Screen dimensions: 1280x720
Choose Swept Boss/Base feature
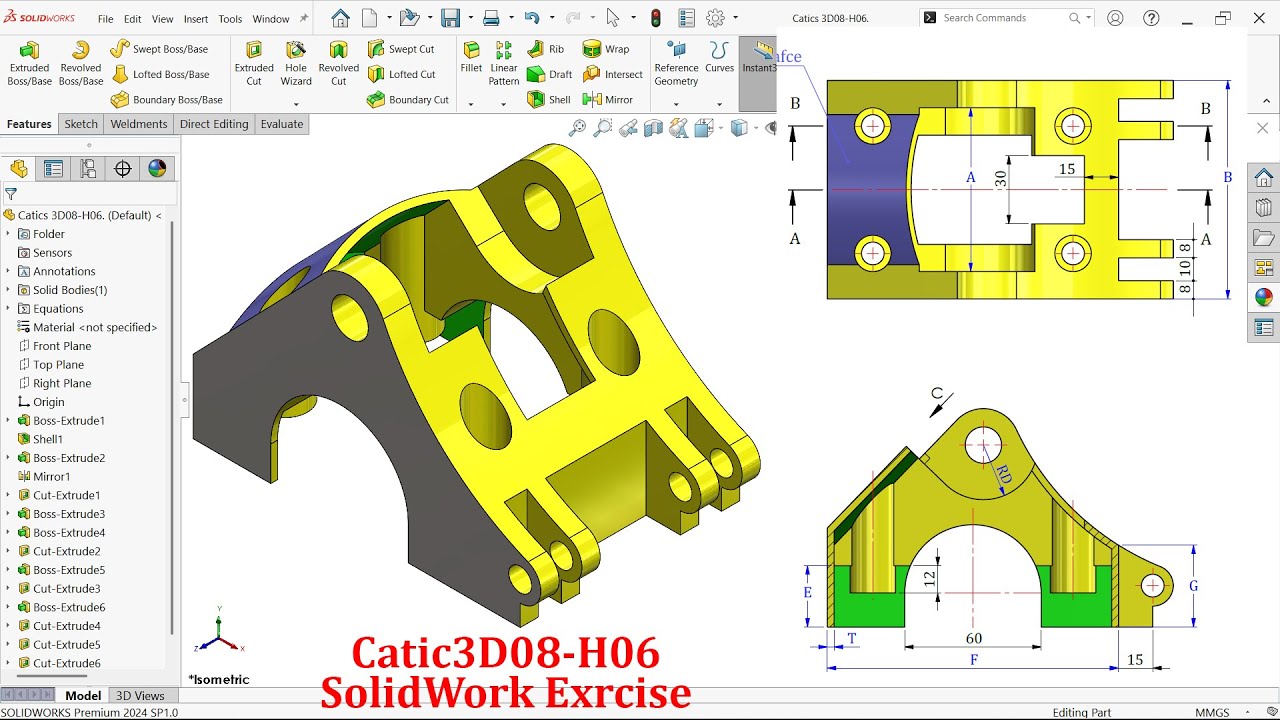tap(159, 49)
